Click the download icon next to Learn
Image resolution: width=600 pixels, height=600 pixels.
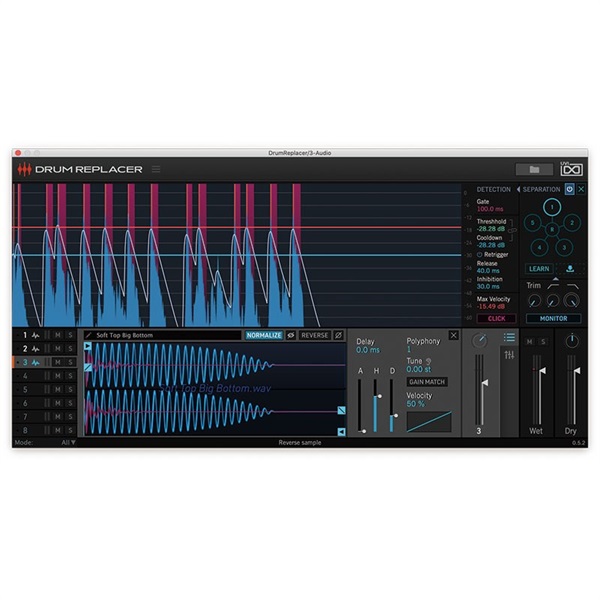(x=569, y=269)
